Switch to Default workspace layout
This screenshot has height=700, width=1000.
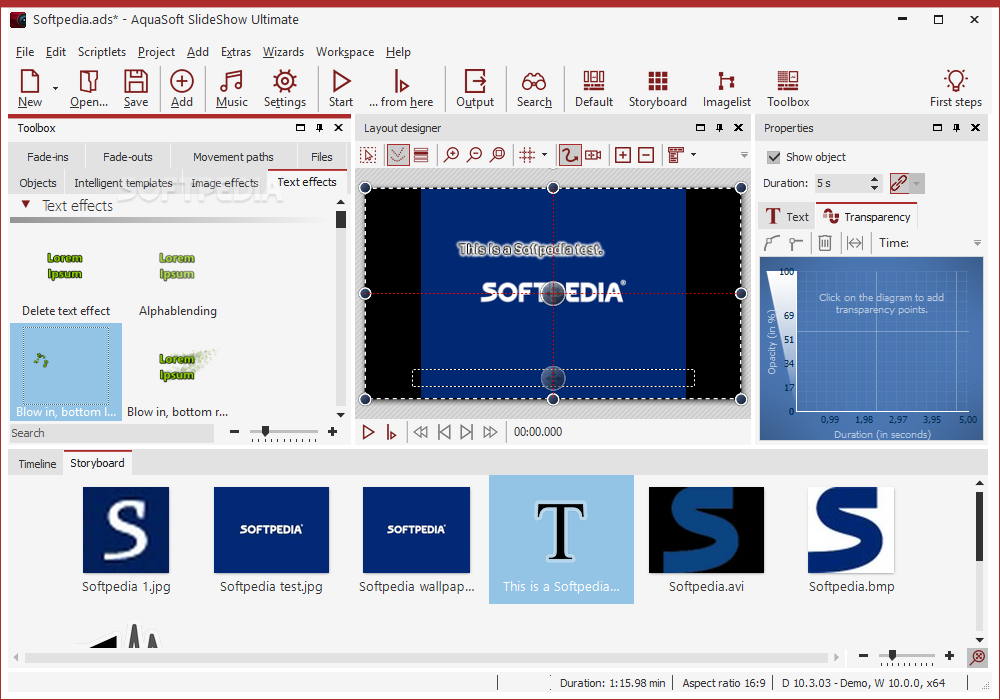coord(594,89)
